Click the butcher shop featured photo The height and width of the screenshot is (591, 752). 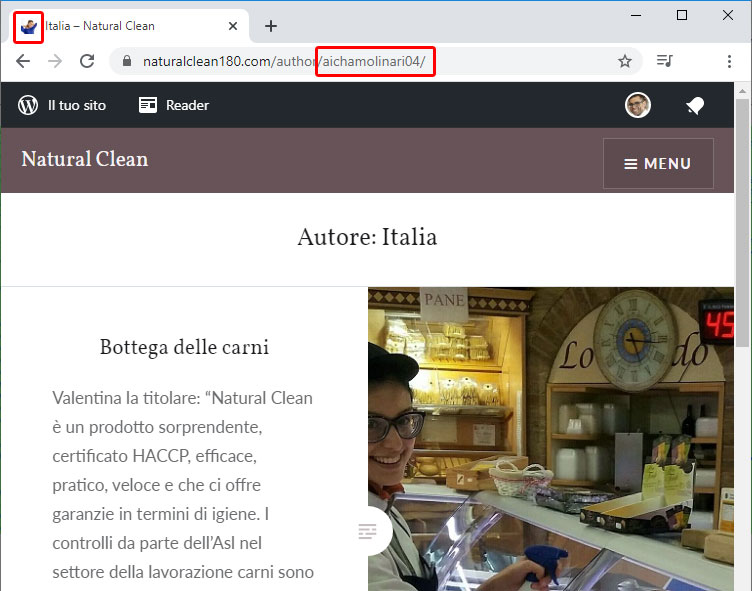pos(551,439)
